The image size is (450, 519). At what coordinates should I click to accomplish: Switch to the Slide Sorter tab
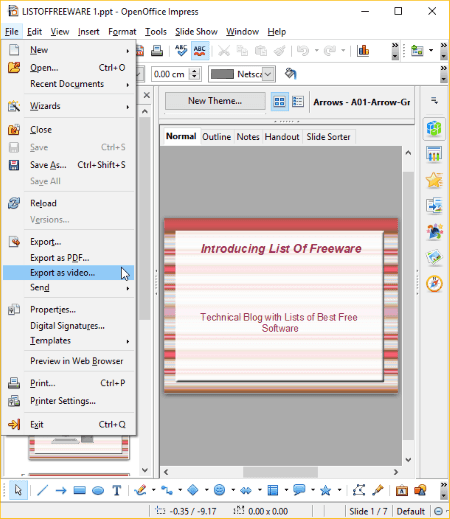pyautogui.click(x=328, y=137)
